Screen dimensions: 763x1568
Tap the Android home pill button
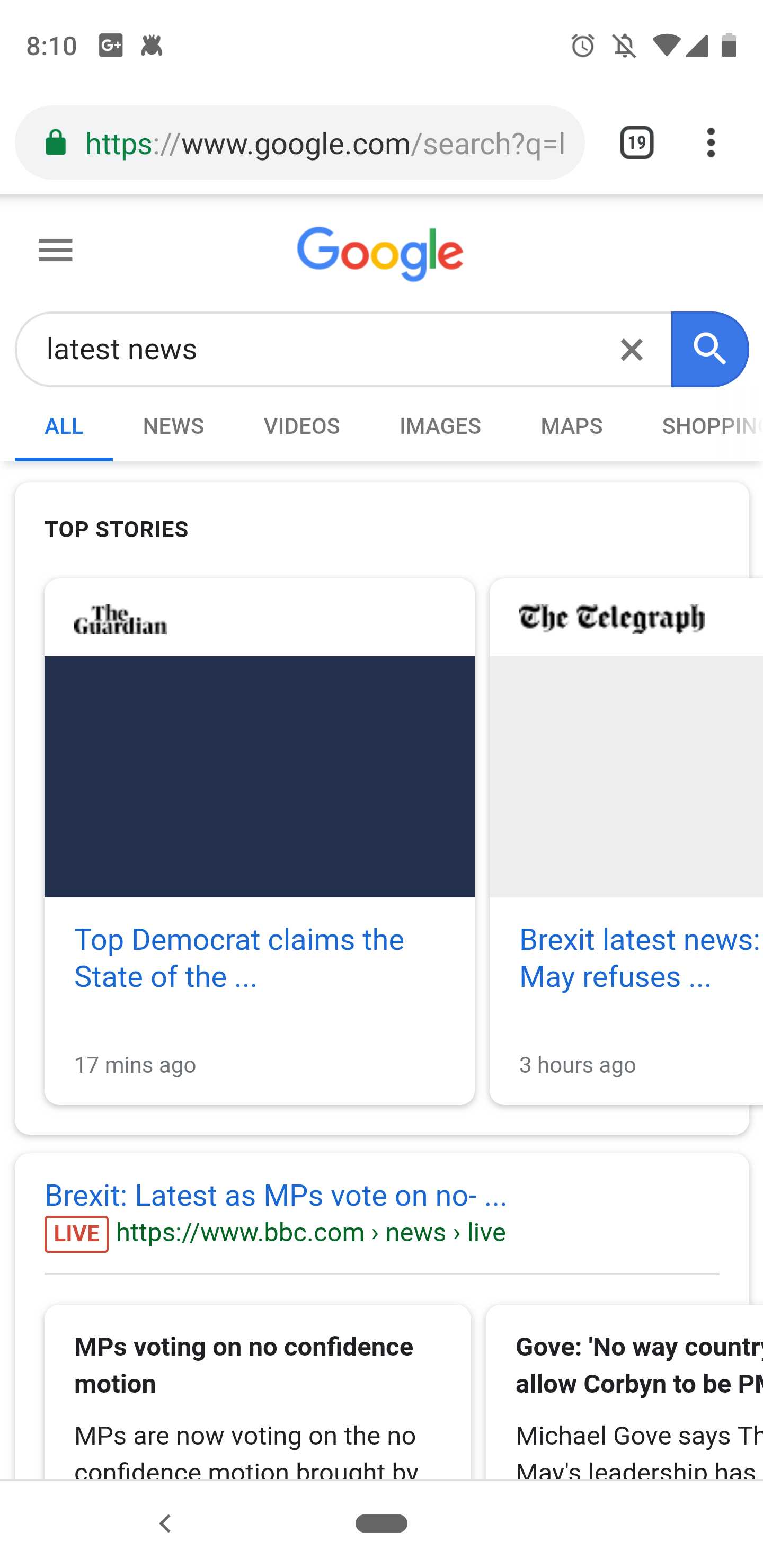pos(381,1524)
